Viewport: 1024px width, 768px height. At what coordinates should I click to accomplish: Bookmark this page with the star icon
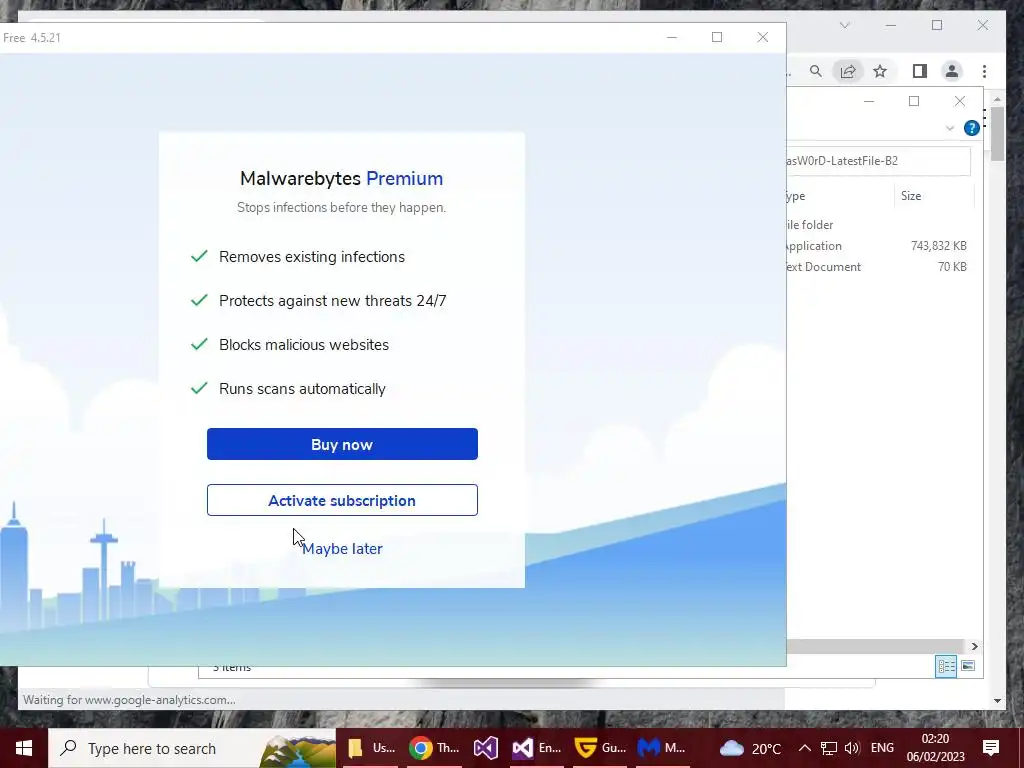click(x=880, y=71)
